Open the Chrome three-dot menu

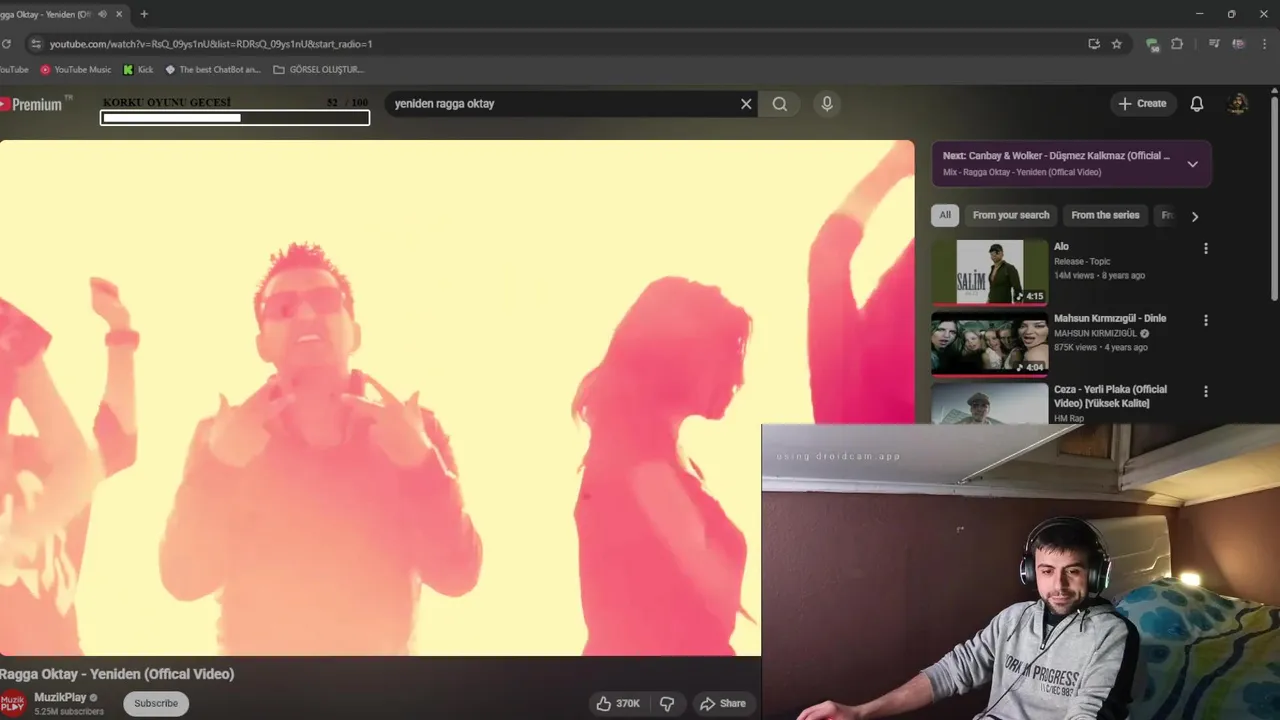click(x=1265, y=44)
